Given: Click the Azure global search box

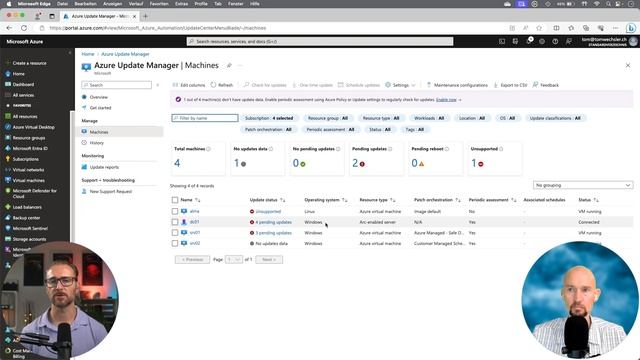Looking at the screenshot, I should pyautogui.click(x=320, y=41).
